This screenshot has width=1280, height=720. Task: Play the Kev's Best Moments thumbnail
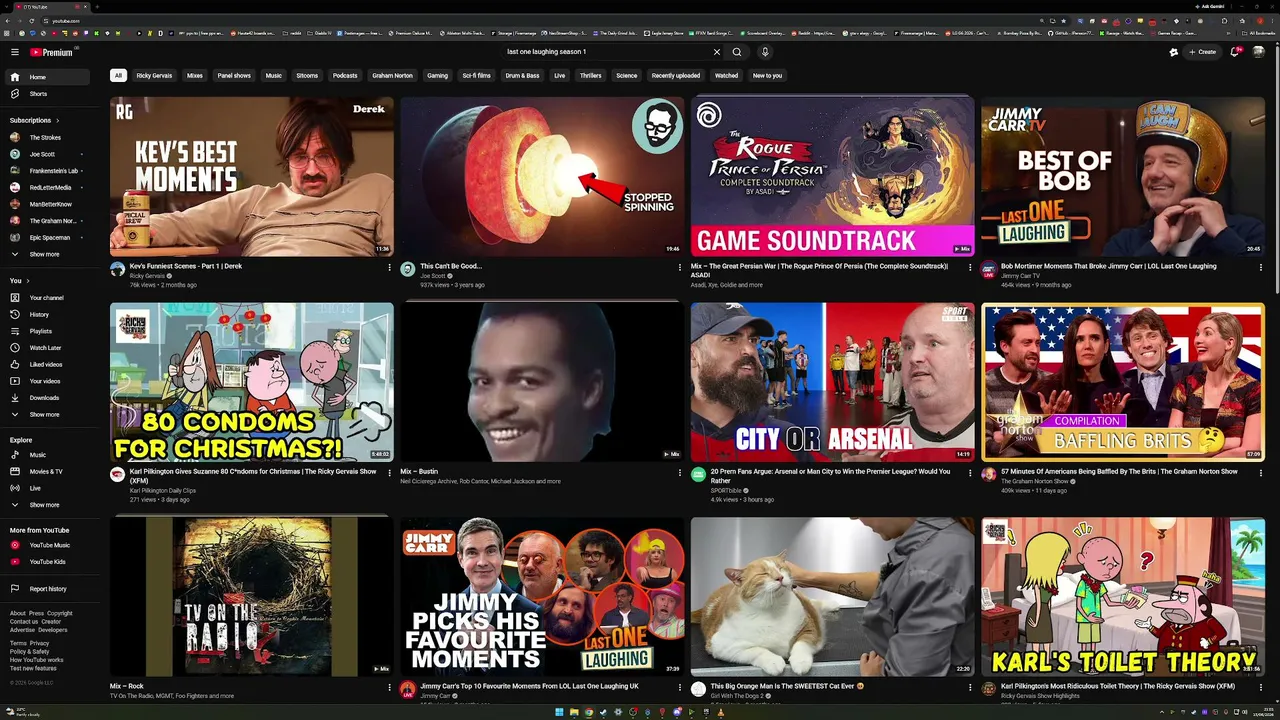[252, 176]
